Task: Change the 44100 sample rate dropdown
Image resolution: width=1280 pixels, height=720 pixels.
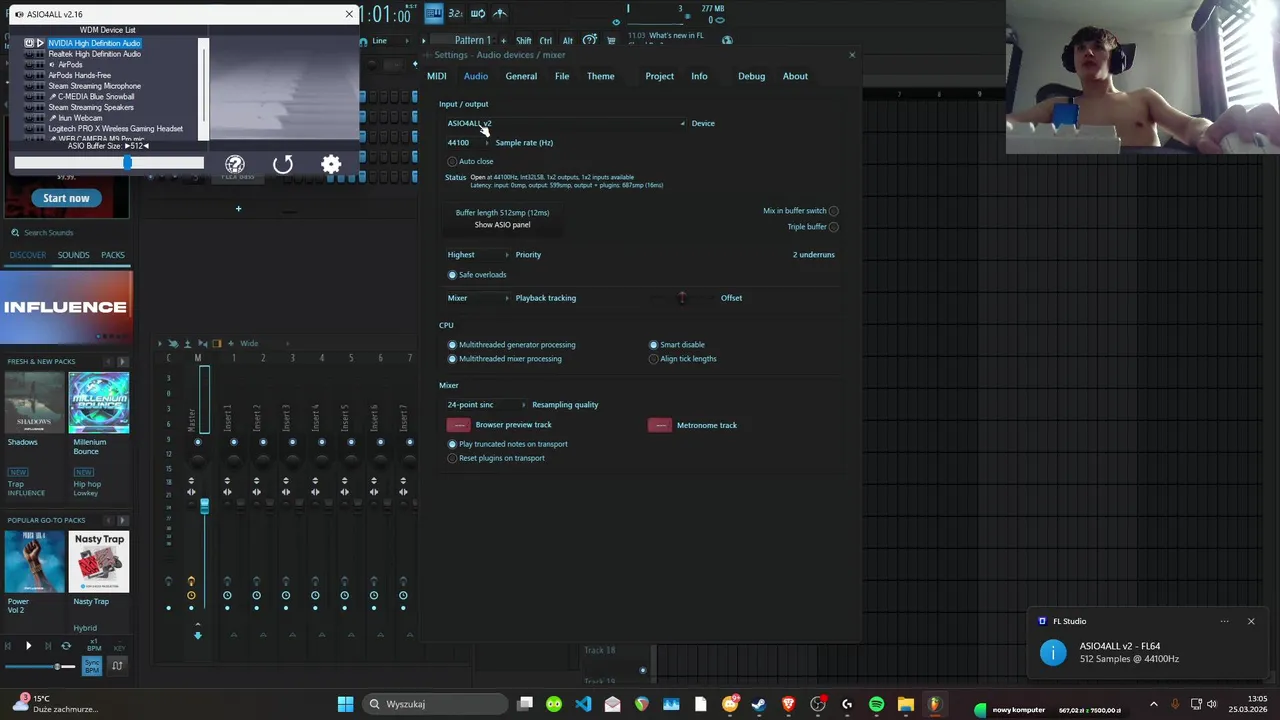Action: [468, 143]
